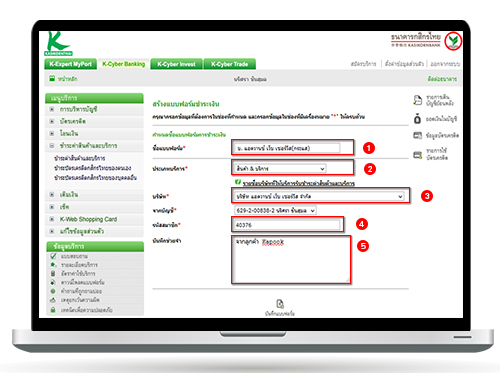Switch to the K-Cyber Invest tab

(176, 64)
